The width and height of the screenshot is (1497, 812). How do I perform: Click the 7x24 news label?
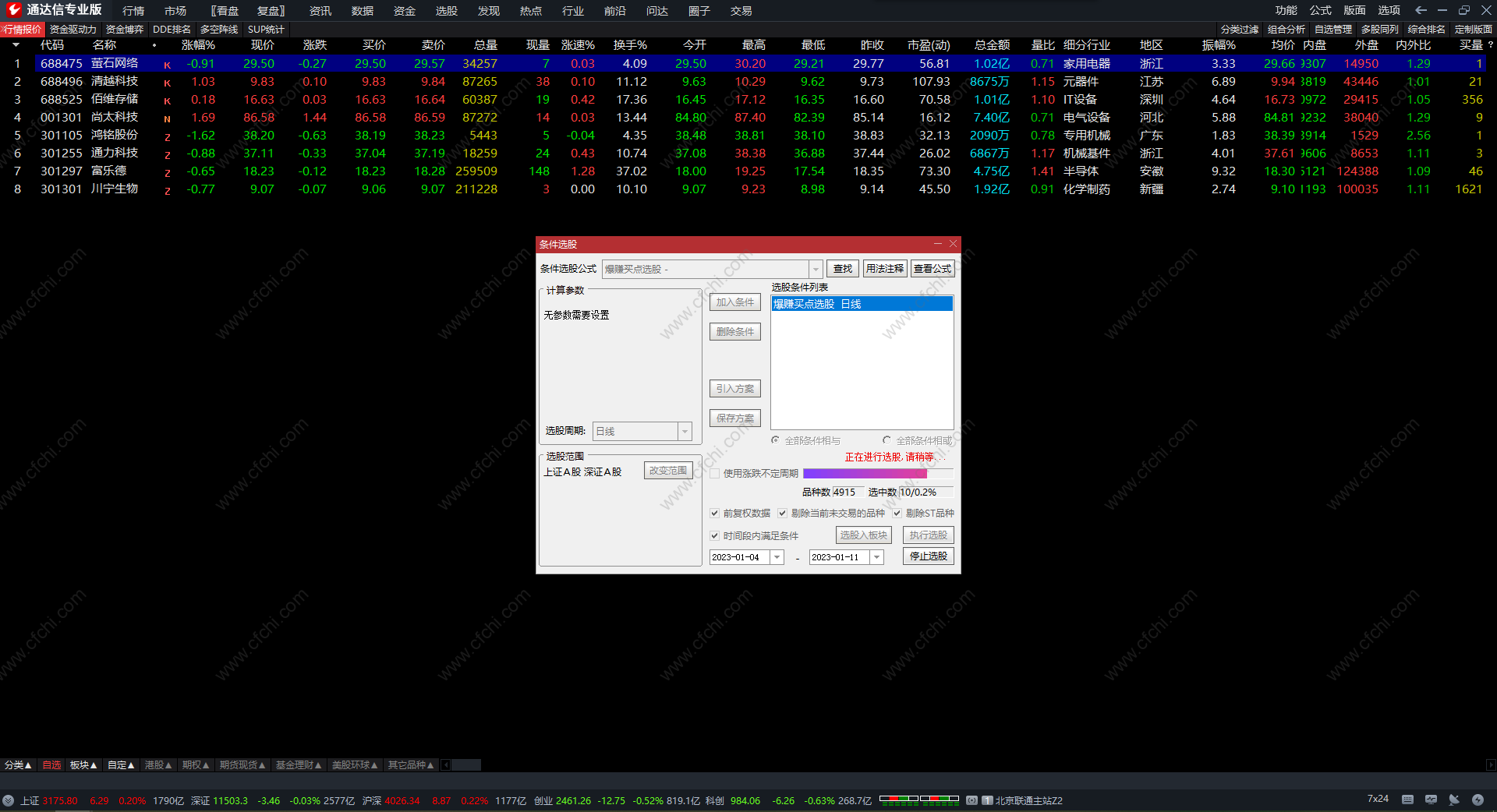pos(1378,799)
